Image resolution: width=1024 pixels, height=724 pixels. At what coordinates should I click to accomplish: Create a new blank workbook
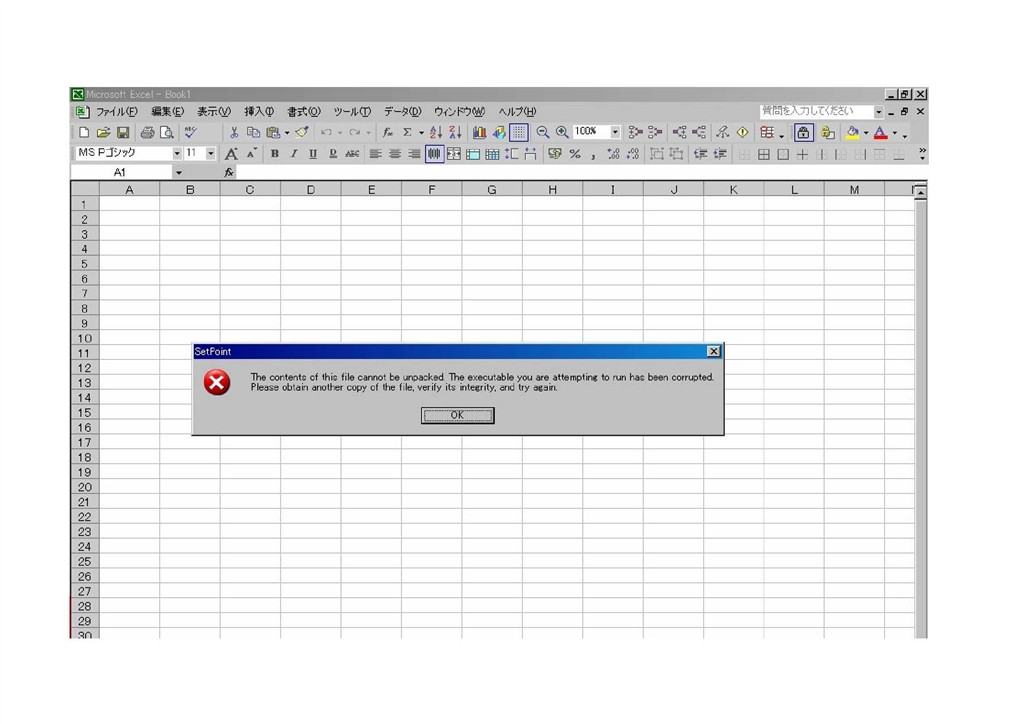84,133
